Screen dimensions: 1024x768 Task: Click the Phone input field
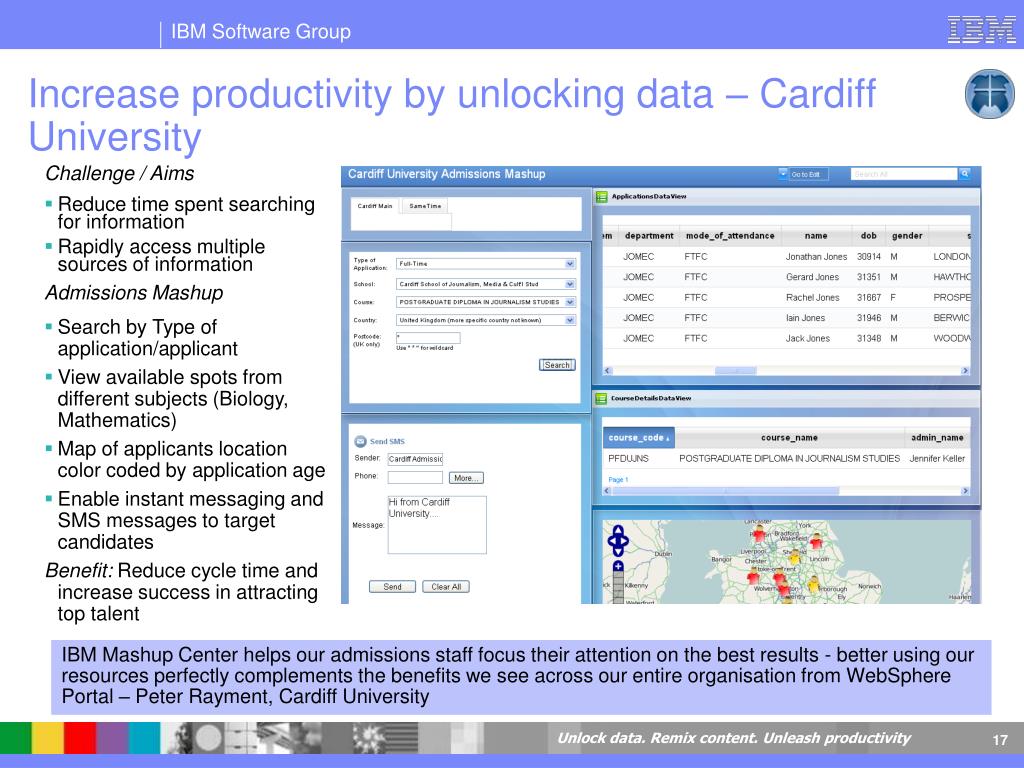415,477
